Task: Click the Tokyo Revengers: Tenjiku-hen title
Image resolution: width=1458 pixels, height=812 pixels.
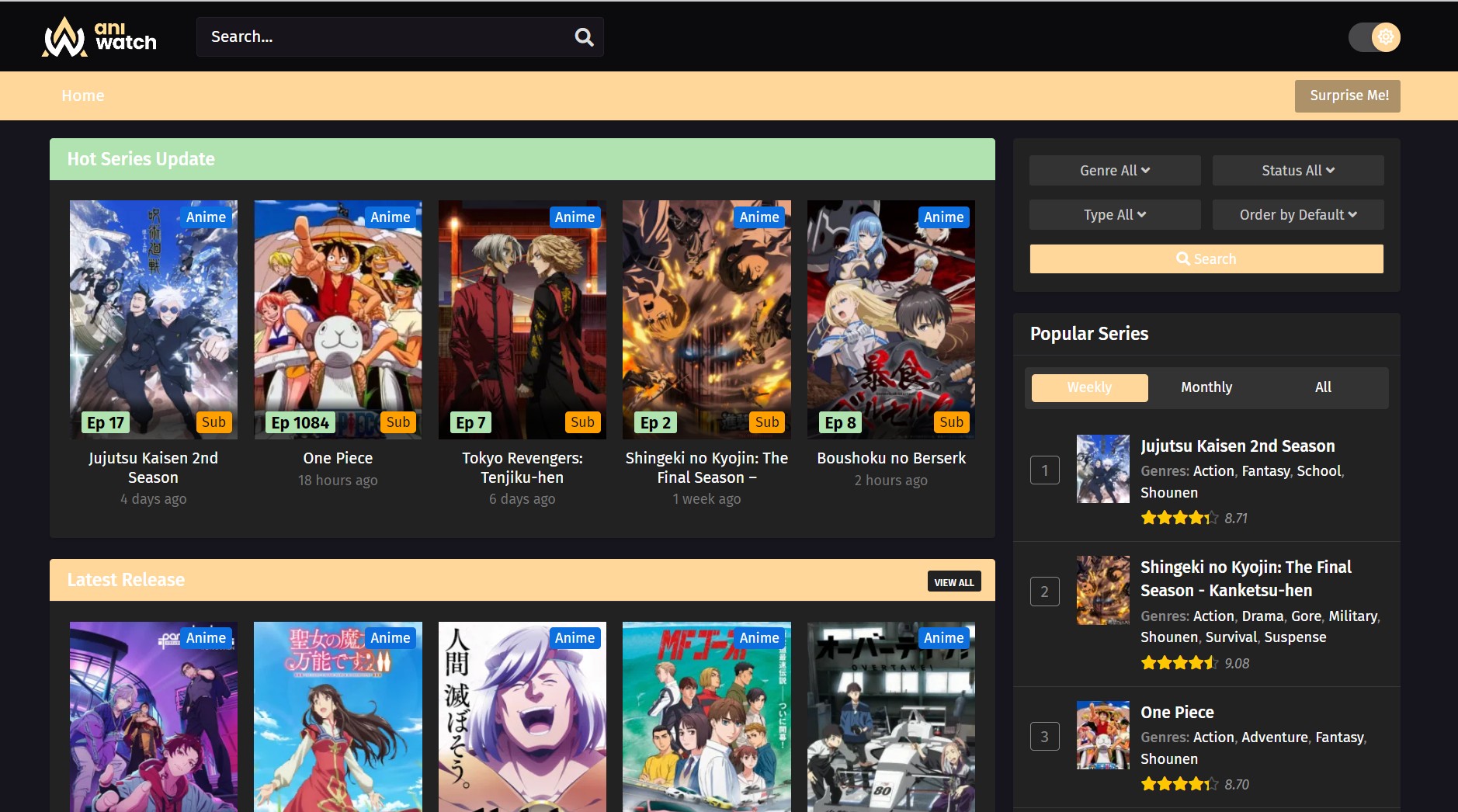Action: [x=522, y=467]
